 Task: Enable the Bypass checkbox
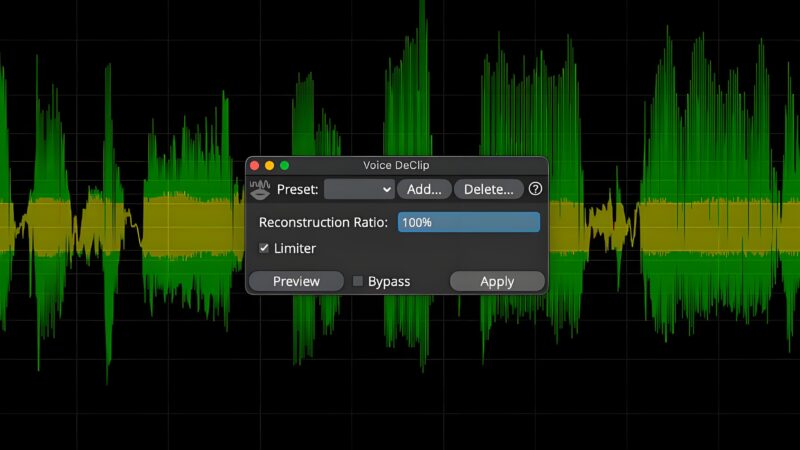click(358, 281)
